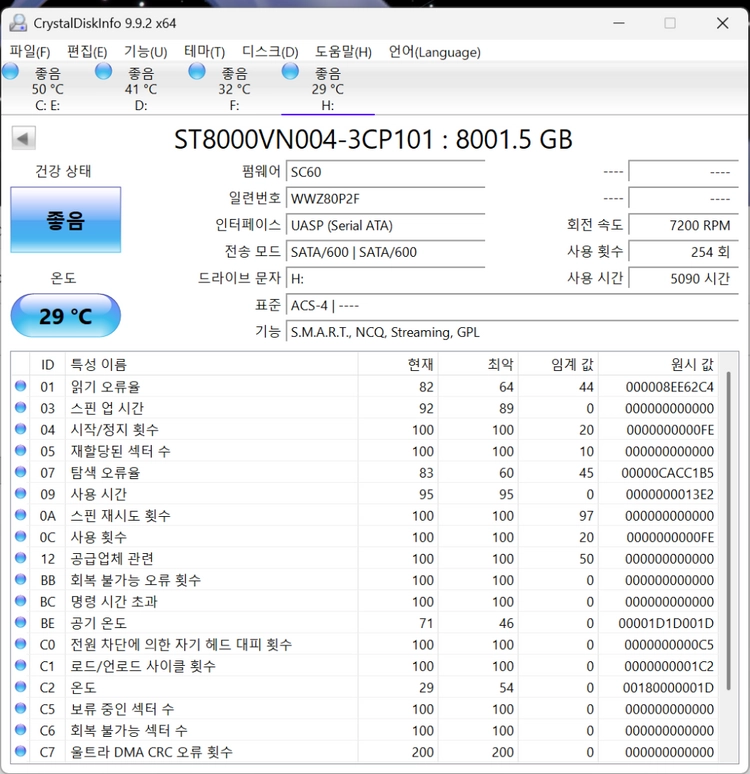Click the status dot for 12 공급업체 관련

(20, 558)
